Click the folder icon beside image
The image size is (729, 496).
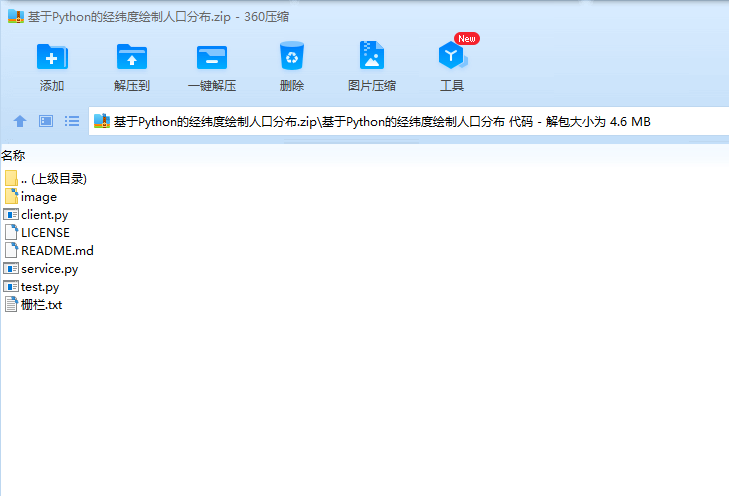[11, 196]
